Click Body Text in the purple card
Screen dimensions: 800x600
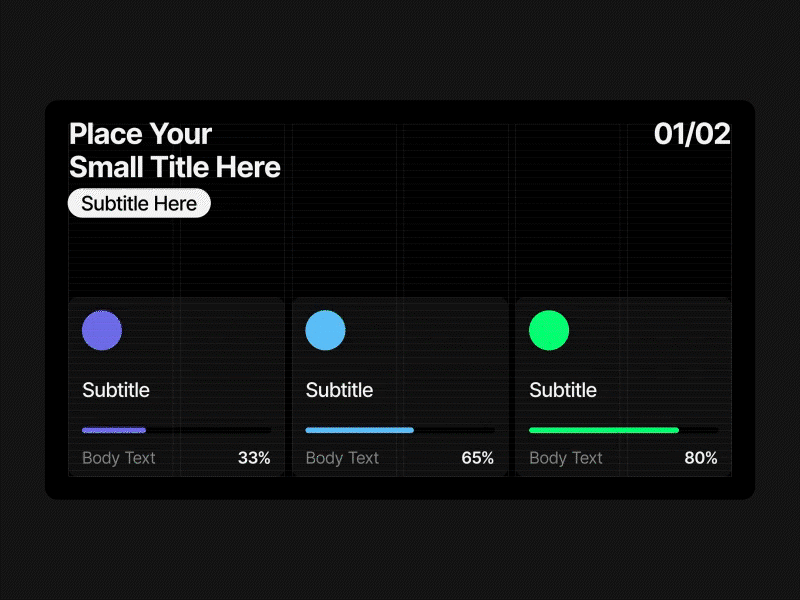tap(119, 458)
